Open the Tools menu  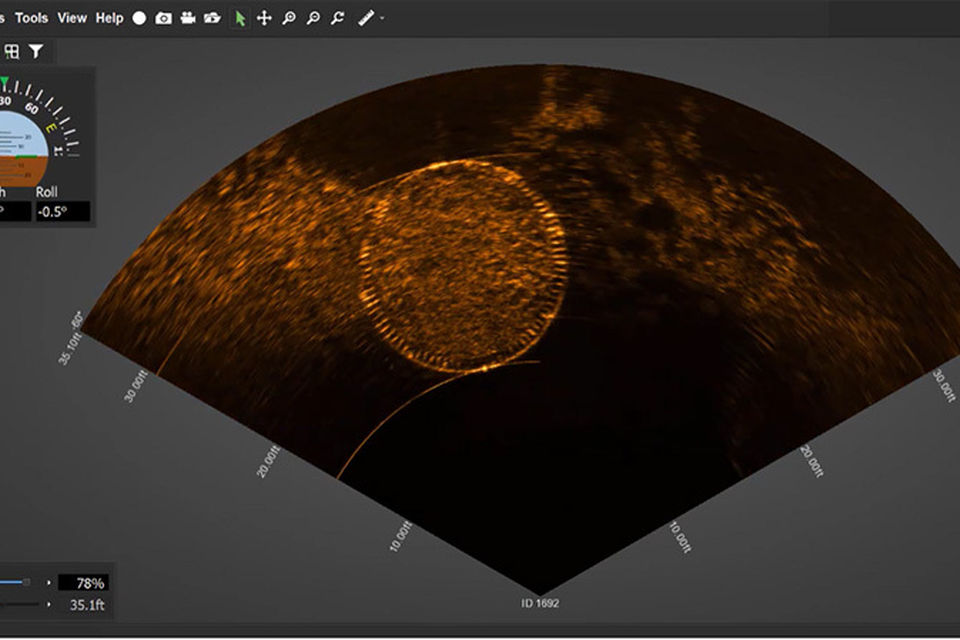31,18
